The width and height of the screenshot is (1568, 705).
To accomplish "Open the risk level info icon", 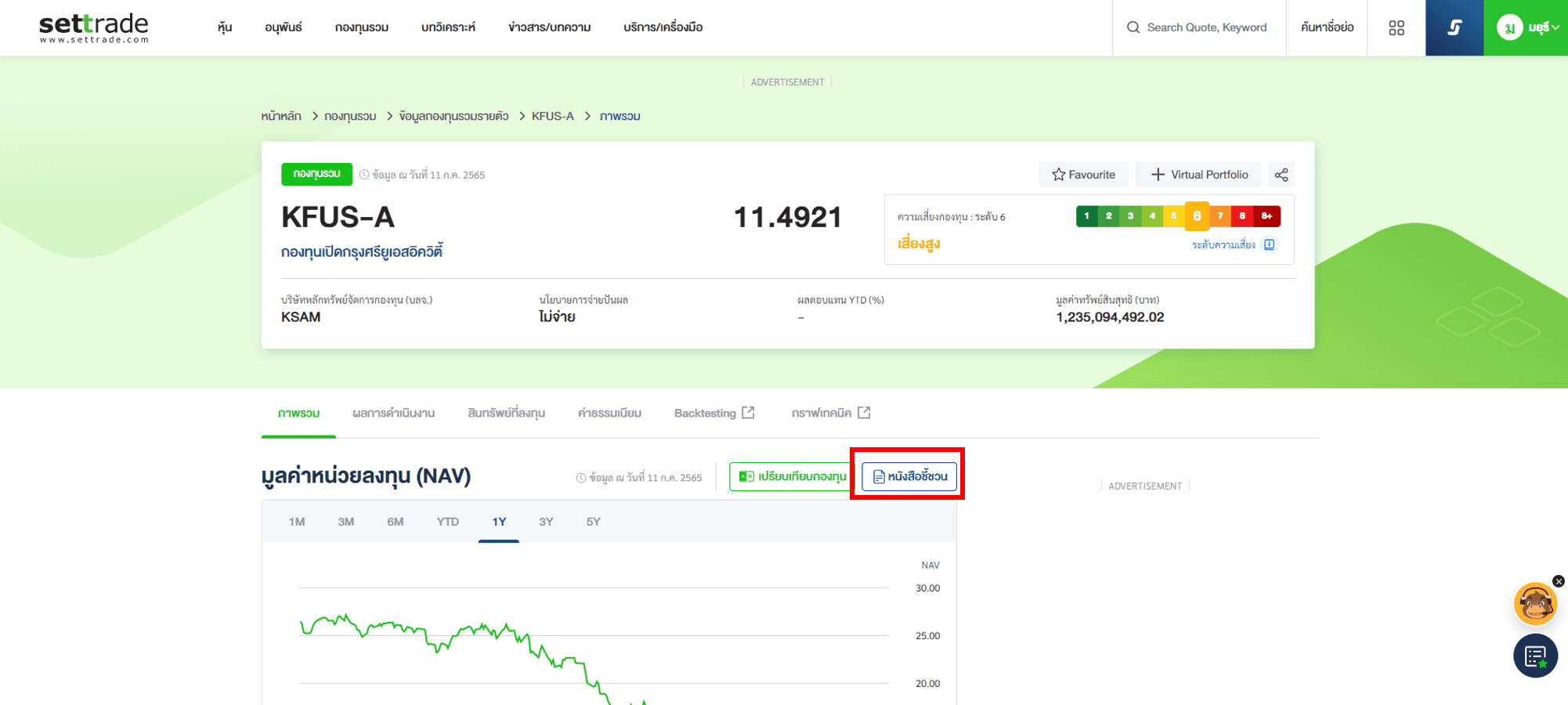I will pos(1270,244).
